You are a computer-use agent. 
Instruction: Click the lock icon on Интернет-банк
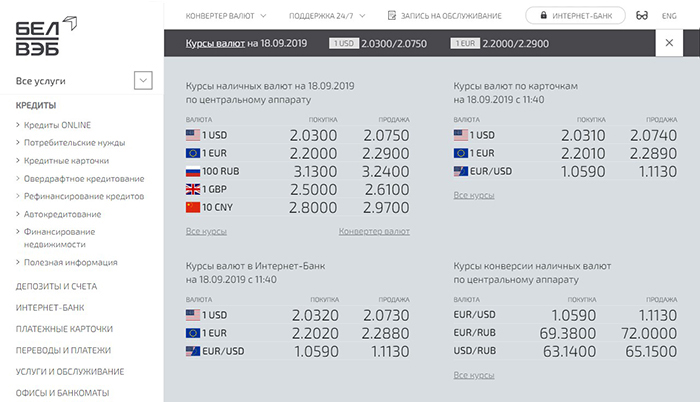pyautogui.click(x=543, y=16)
